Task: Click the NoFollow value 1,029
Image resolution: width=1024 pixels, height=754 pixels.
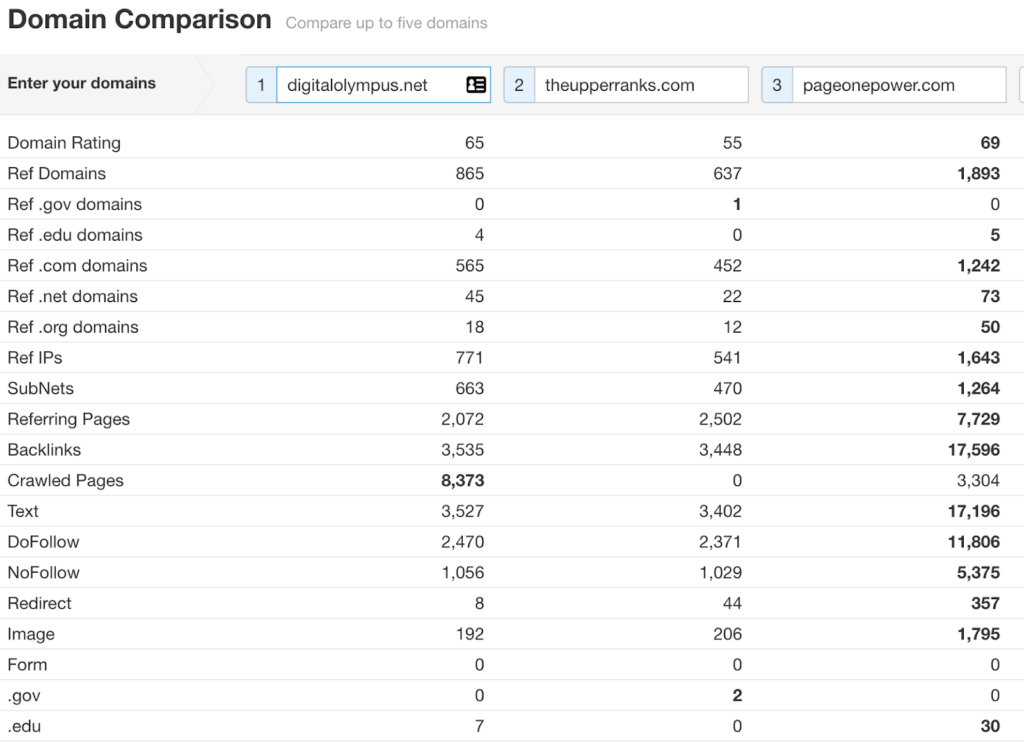Action: coord(720,573)
